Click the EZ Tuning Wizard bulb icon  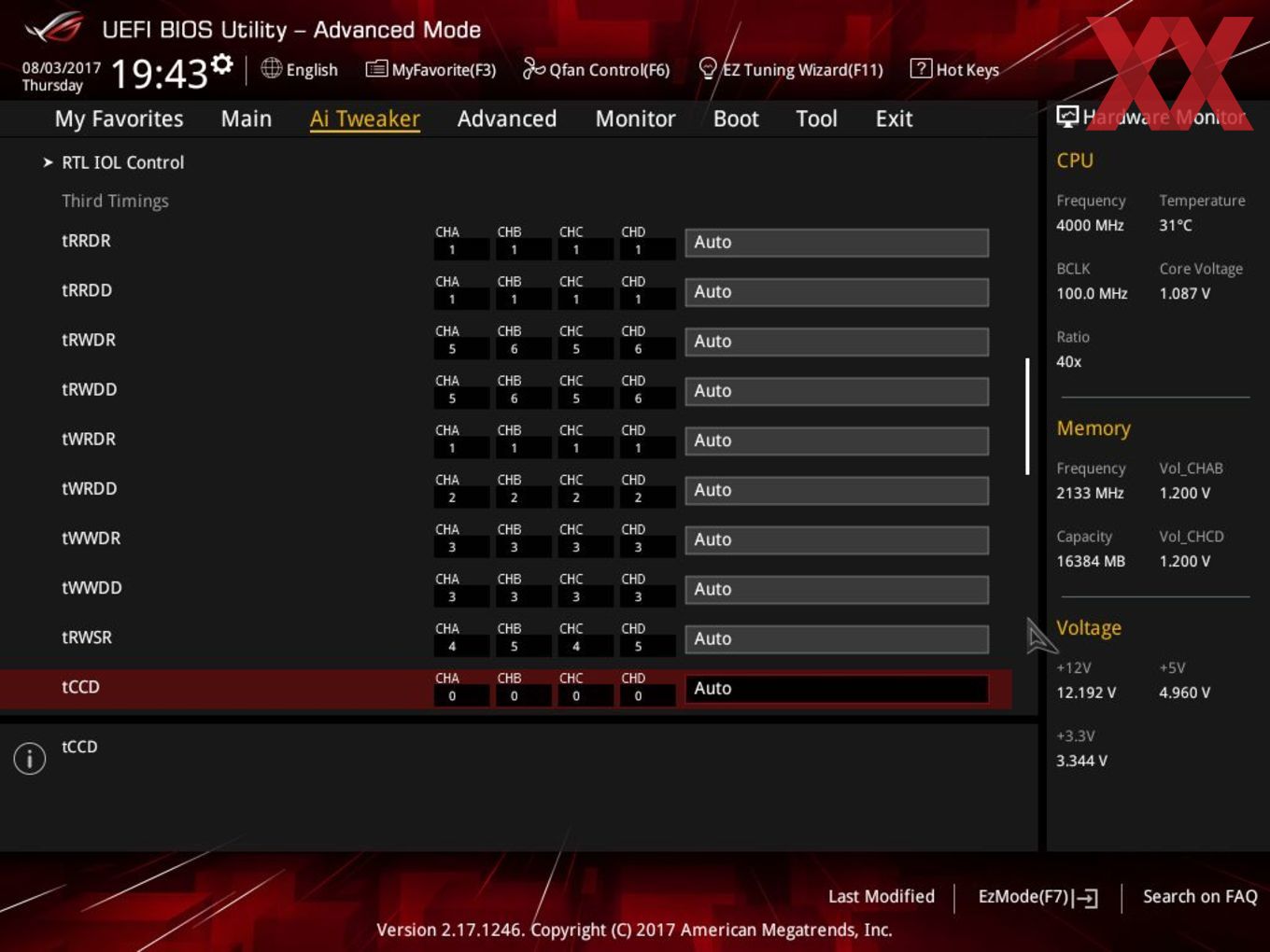(708, 68)
